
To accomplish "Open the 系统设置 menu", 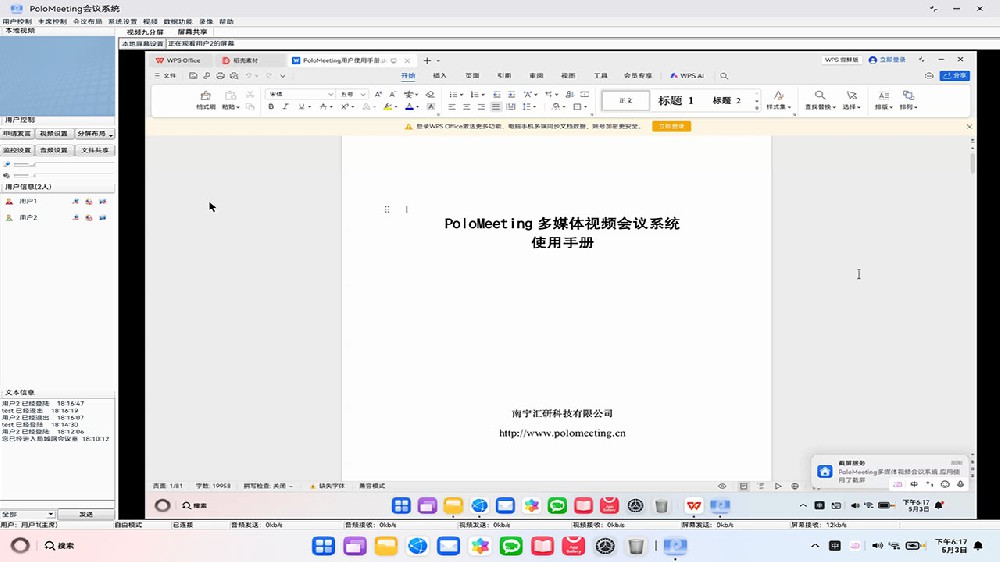I will coord(122,21).
